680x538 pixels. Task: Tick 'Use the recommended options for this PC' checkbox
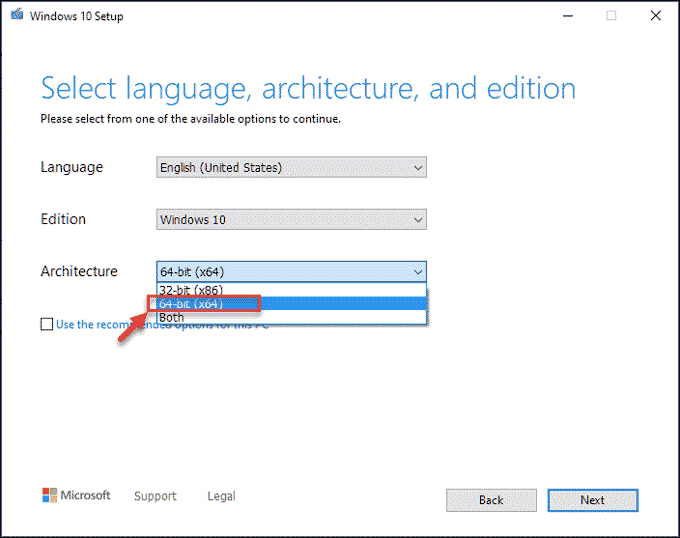(46, 324)
